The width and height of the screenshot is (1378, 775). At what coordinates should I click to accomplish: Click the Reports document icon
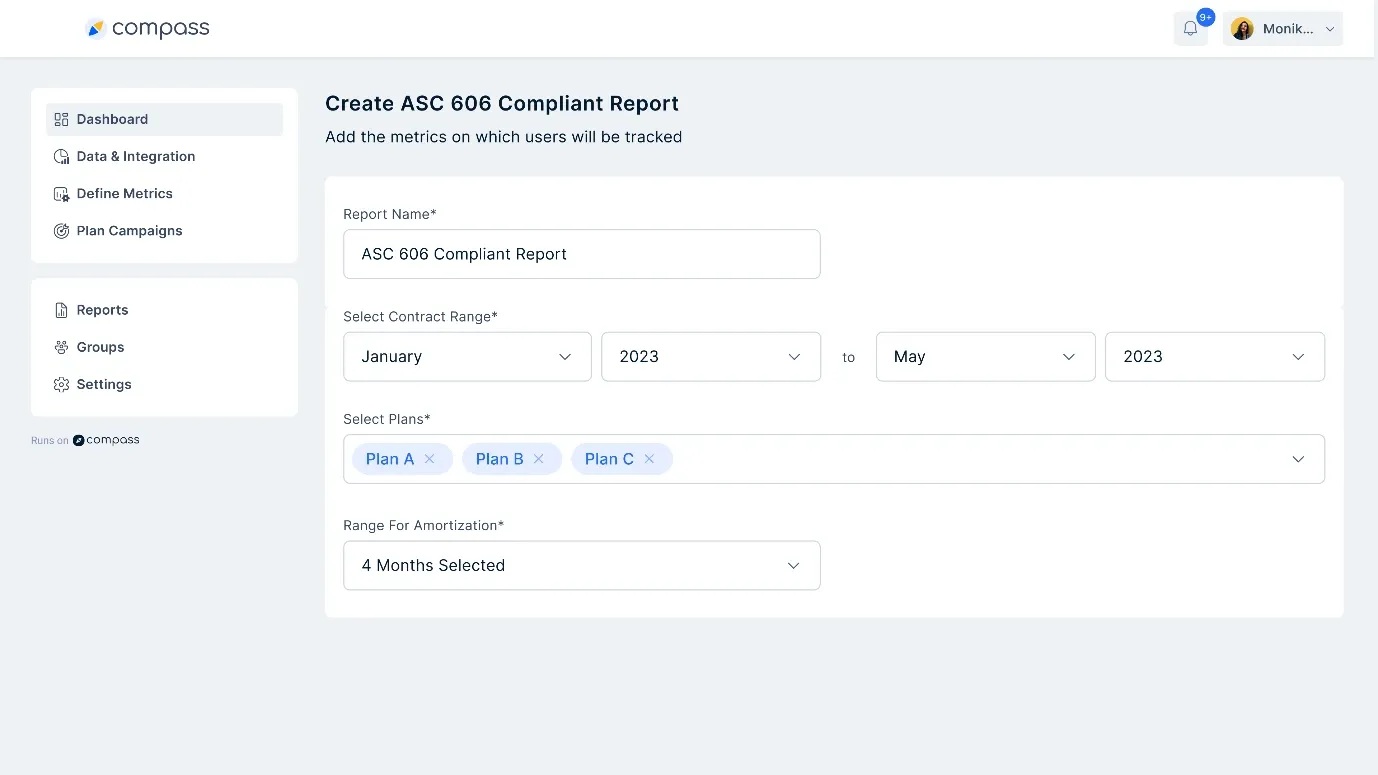click(60, 309)
